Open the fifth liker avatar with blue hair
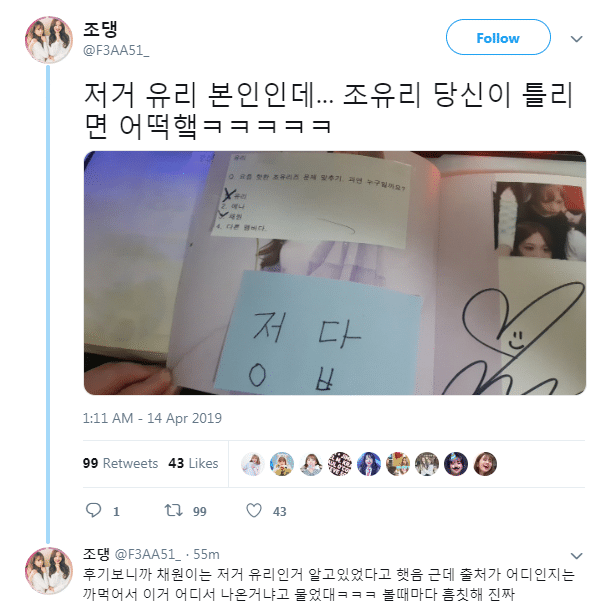 pyautogui.click(x=369, y=464)
